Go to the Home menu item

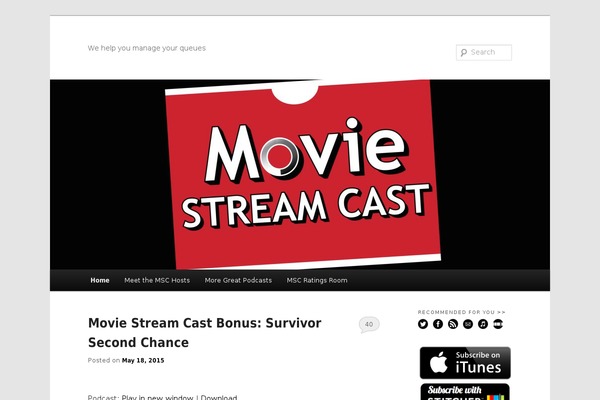tap(100, 280)
